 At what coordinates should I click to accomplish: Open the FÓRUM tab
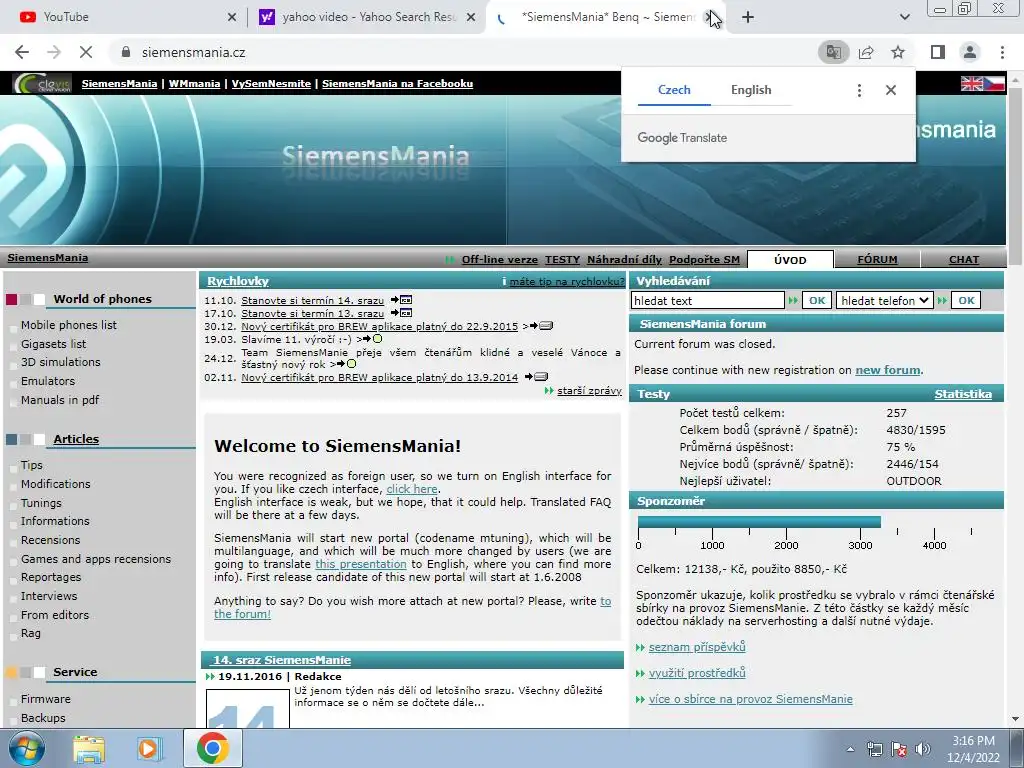(x=877, y=260)
